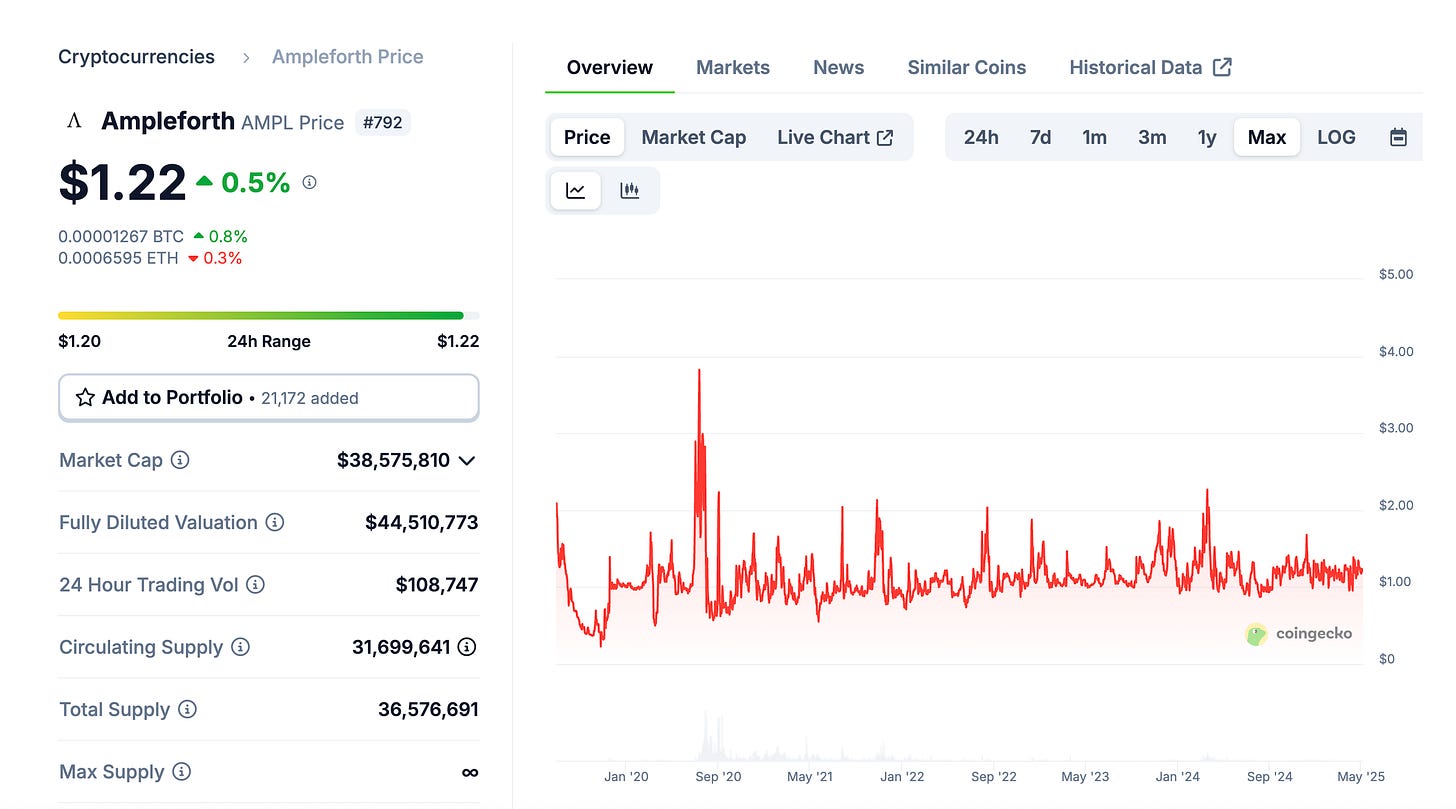Image resolution: width=1456 pixels, height=809 pixels.
Task: Click the Ampleforth Price breadcrumb
Action: (x=348, y=57)
